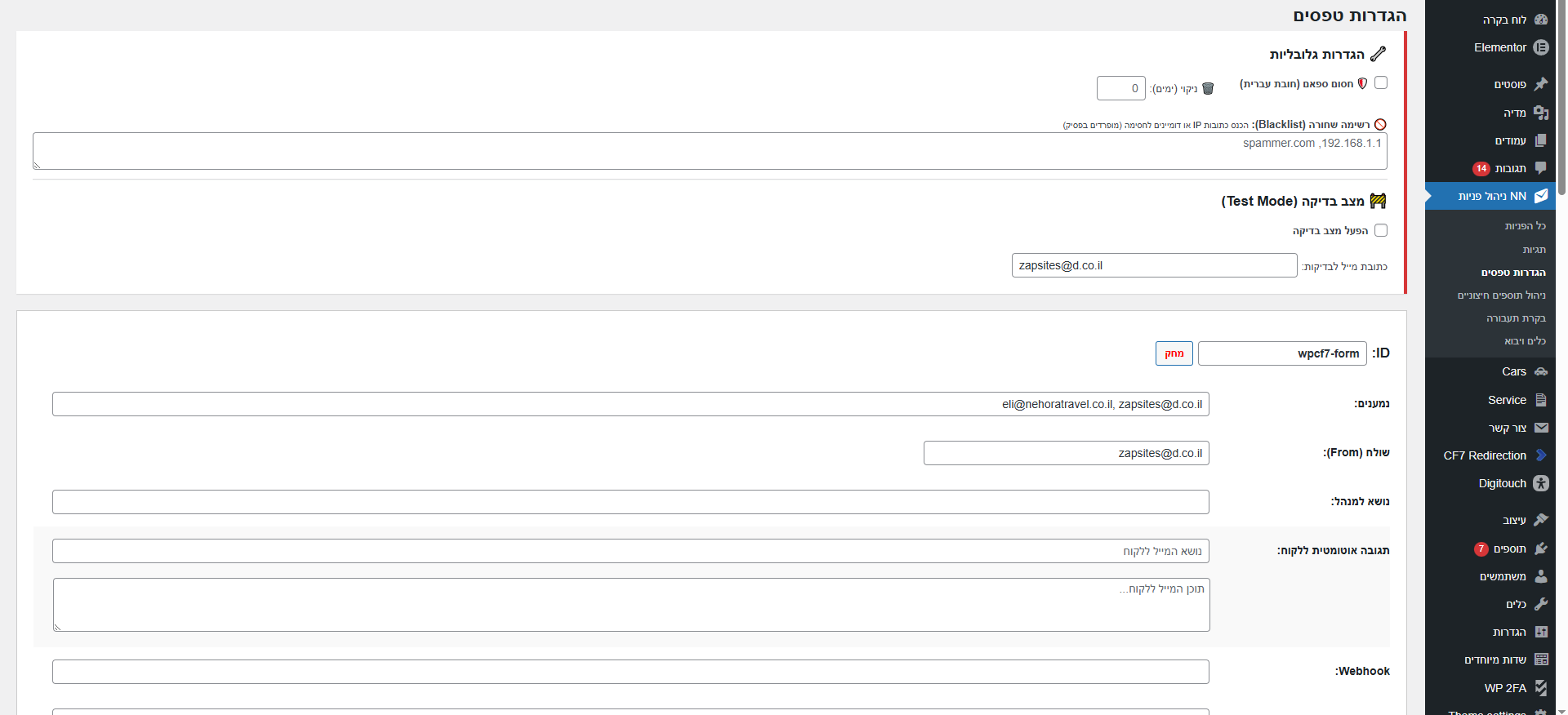The height and width of the screenshot is (715, 1568).
Task: Open the WP 2FA sidebar icon
Action: click(1540, 688)
